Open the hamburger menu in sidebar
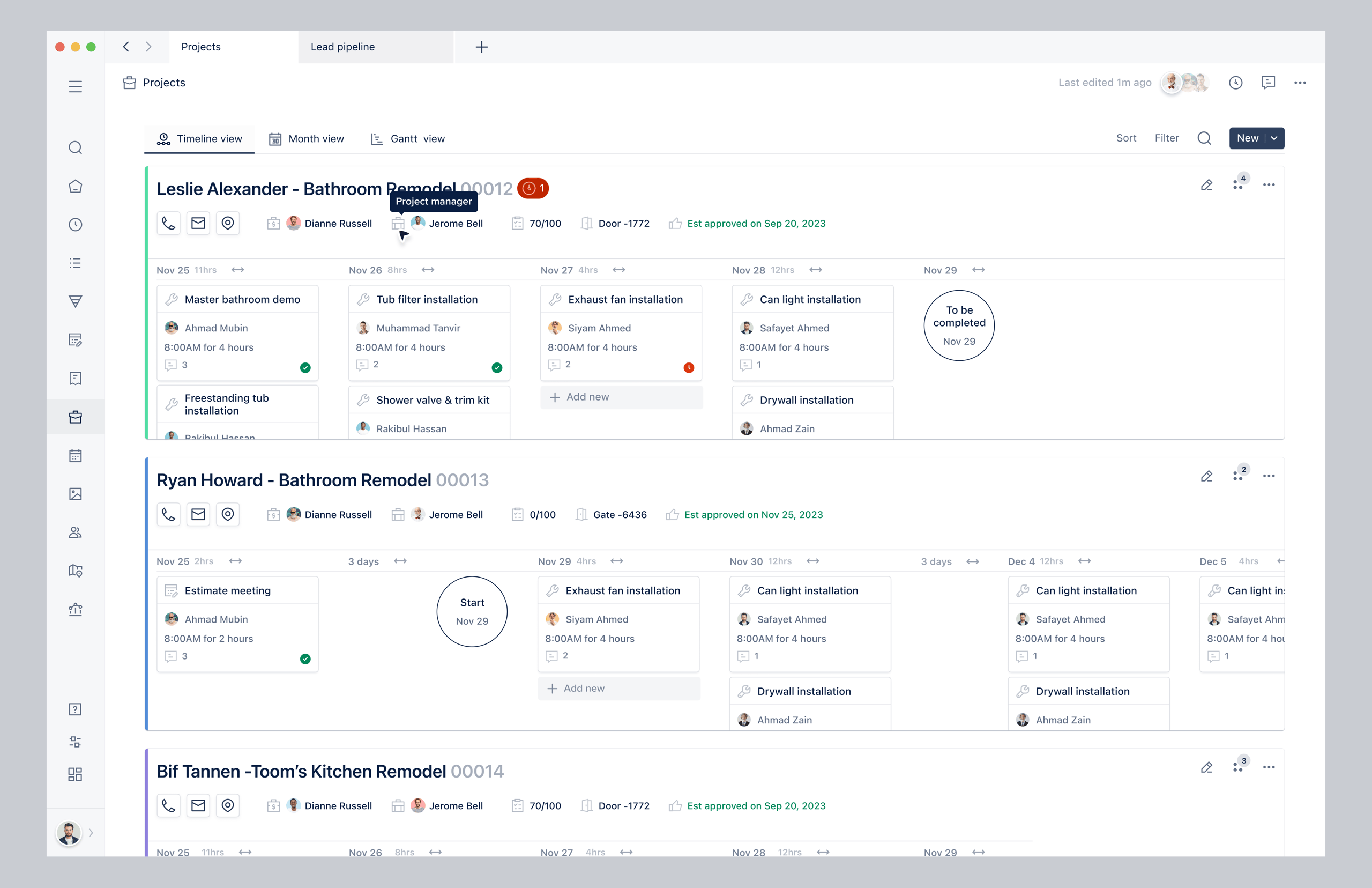This screenshot has height=888, width=1372. (x=75, y=86)
